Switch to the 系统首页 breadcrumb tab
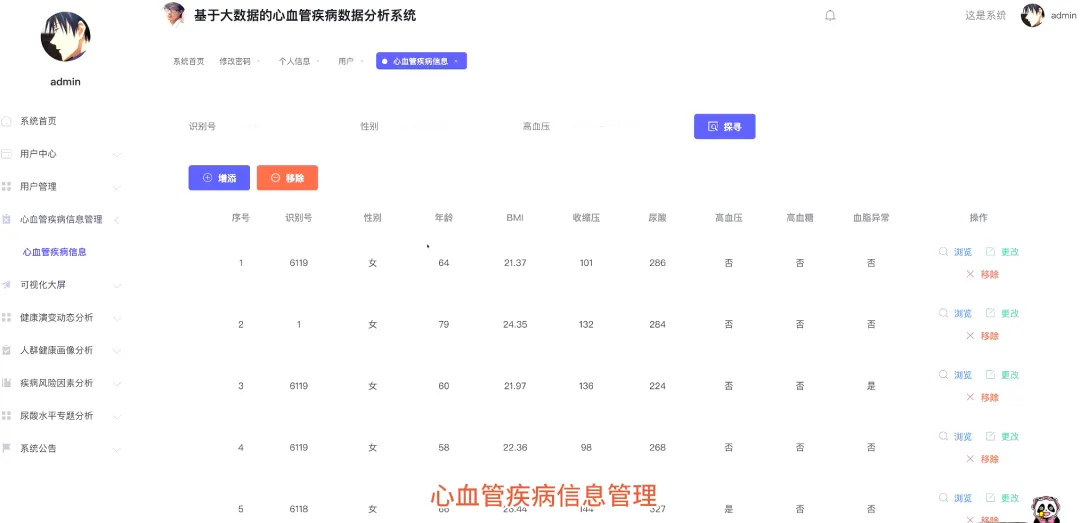The image size is (1080, 523). click(189, 61)
